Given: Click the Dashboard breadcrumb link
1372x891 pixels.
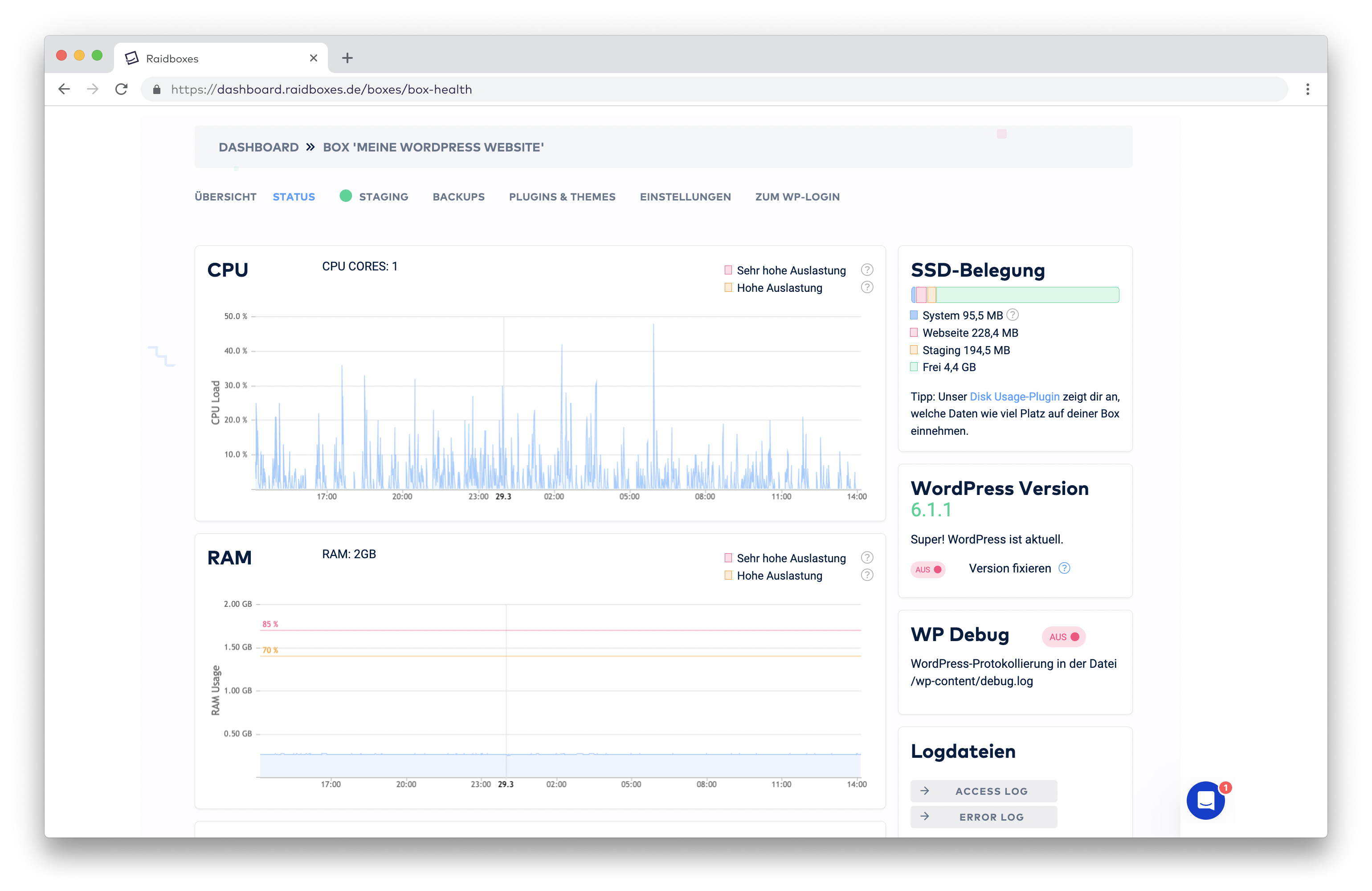Looking at the screenshot, I should pyautogui.click(x=258, y=147).
